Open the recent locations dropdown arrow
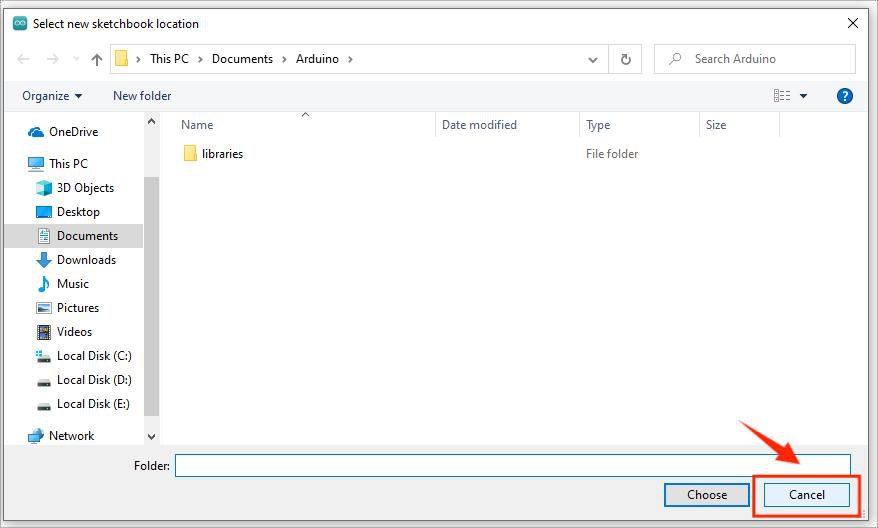The height and width of the screenshot is (528, 878). (76, 59)
